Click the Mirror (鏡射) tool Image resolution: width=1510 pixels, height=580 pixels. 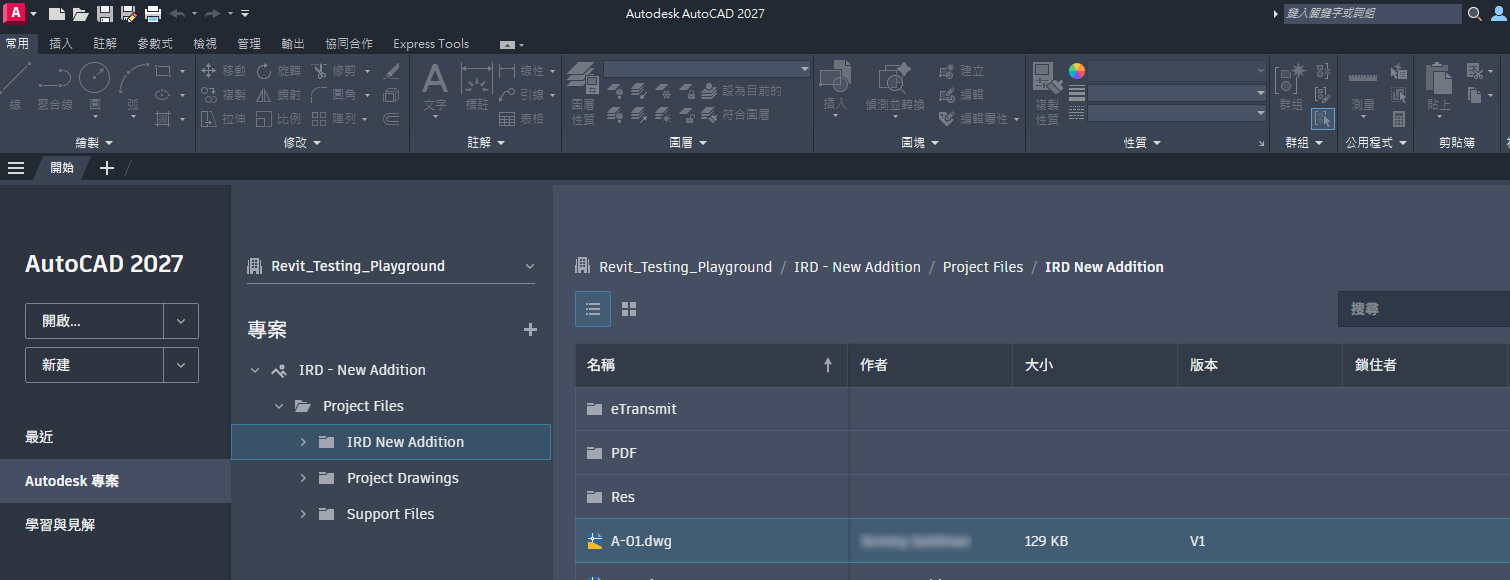click(278, 95)
